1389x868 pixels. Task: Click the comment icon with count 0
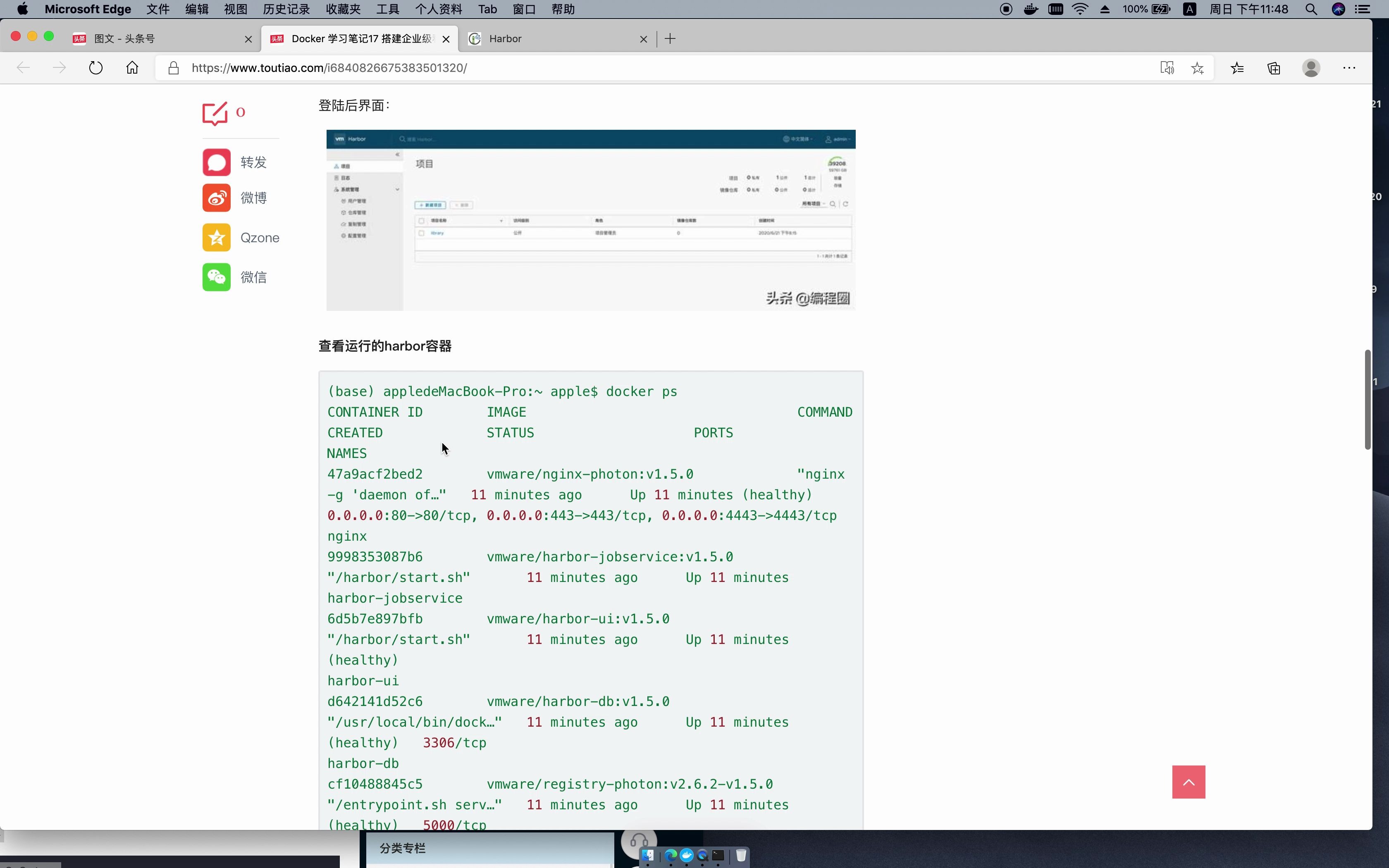(x=215, y=114)
